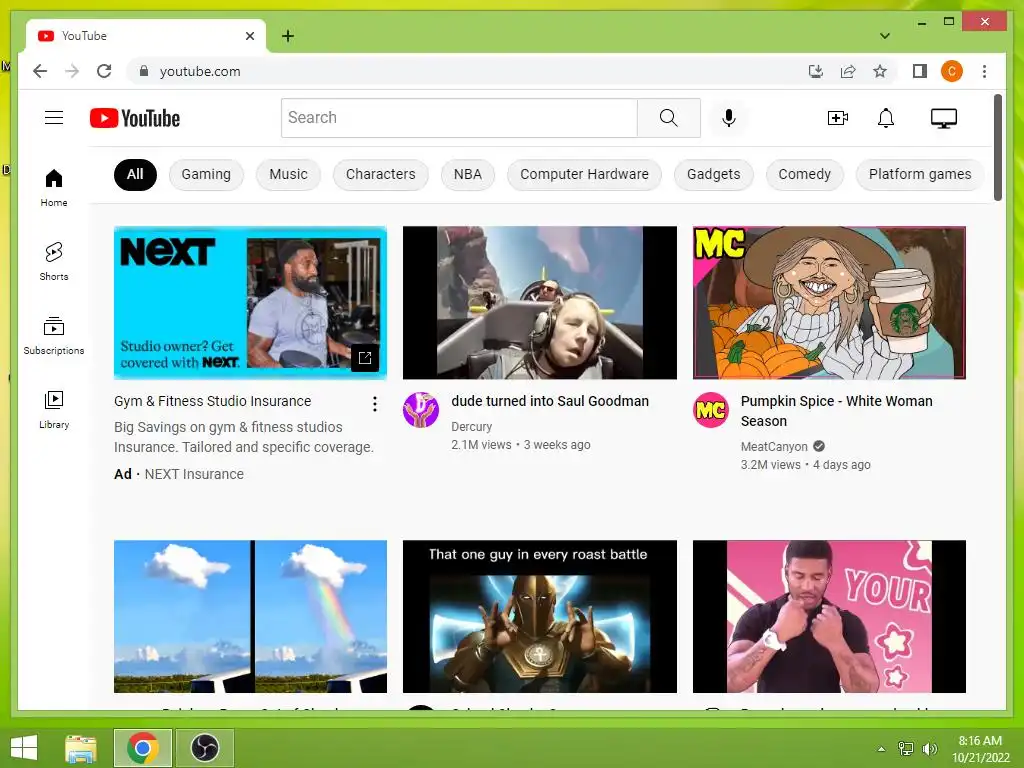The height and width of the screenshot is (768, 1024).
Task: Open the notifications bell
Action: click(x=886, y=118)
